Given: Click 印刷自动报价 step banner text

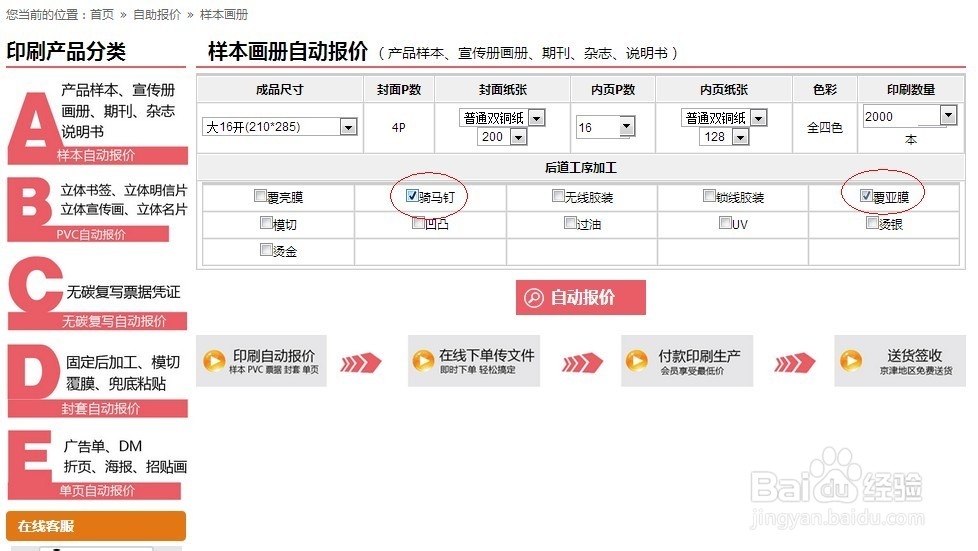Looking at the screenshot, I should coord(274,356).
